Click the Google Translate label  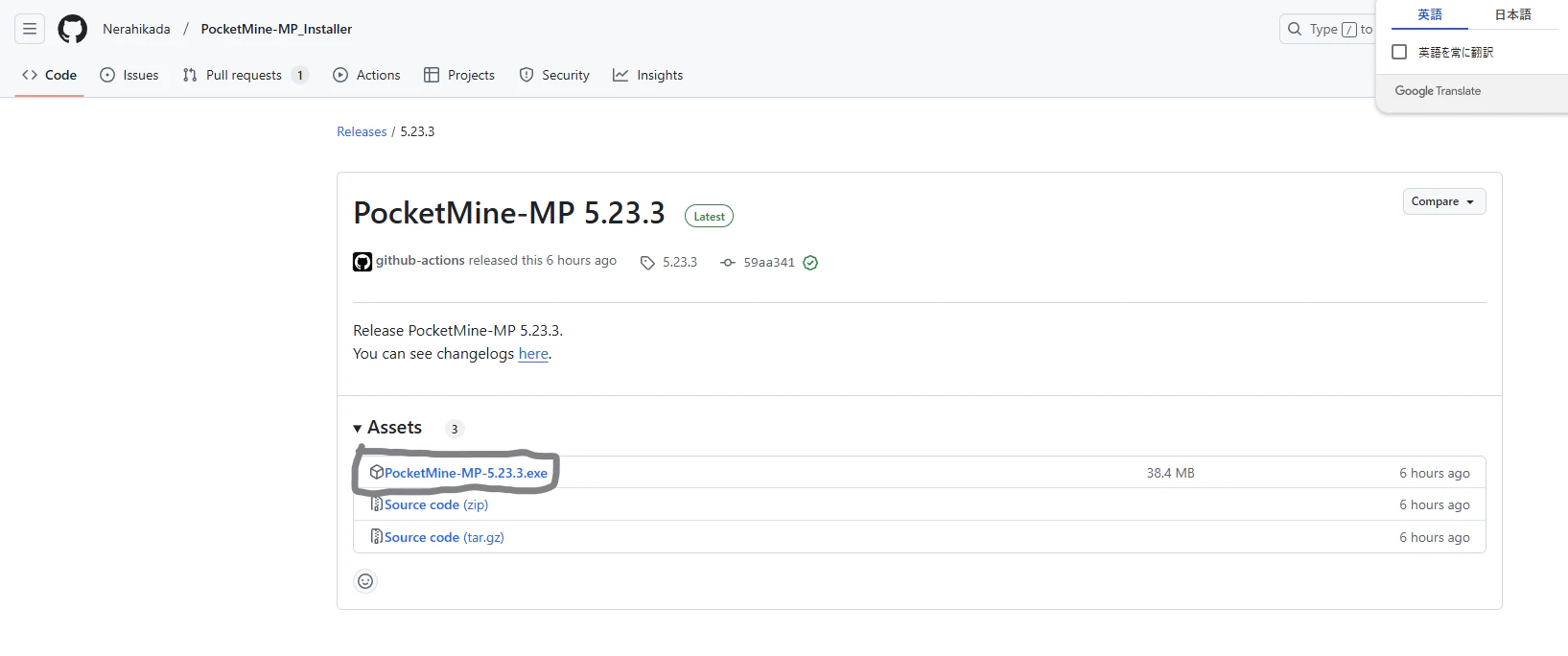pyautogui.click(x=1438, y=91)
